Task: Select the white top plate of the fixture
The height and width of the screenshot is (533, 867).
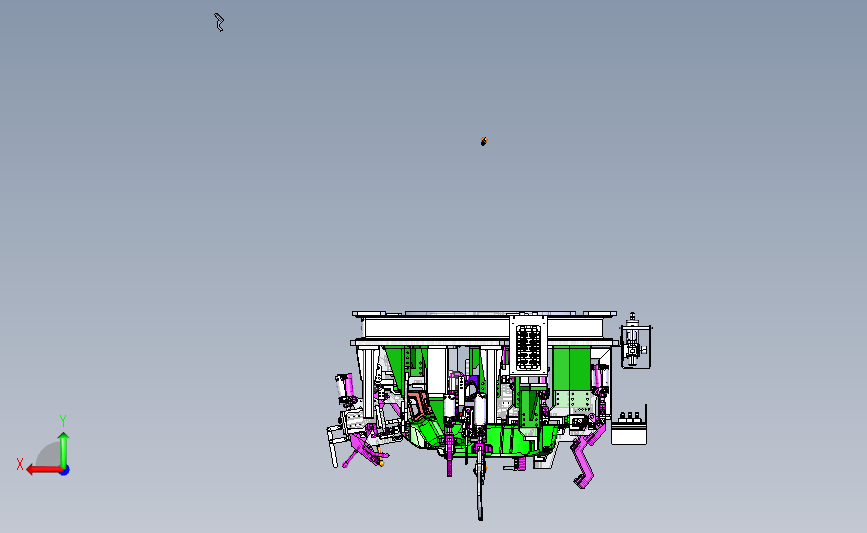Action: (x=484, y=328)
